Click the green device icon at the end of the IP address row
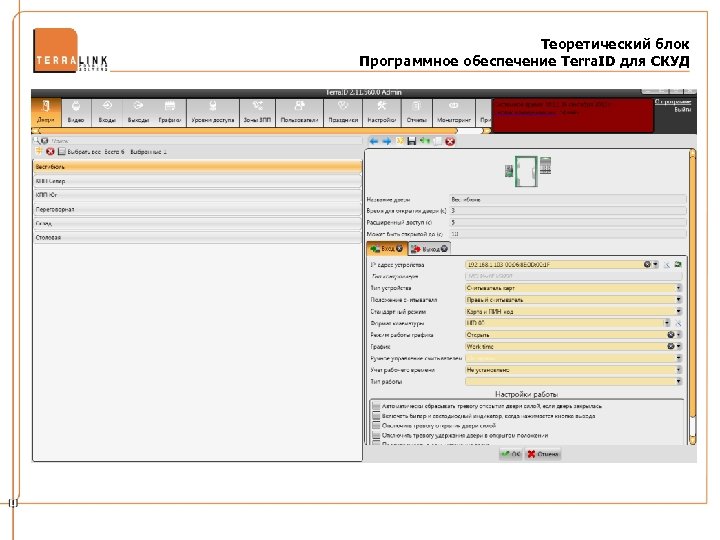This screenshot has width=720, height=540. (678, 264)
